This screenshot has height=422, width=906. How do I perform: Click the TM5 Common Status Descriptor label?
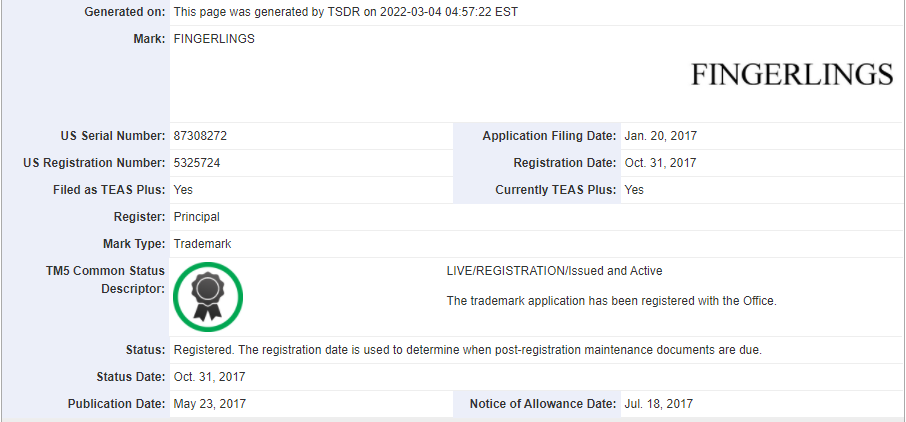click(x=105, y=280)
